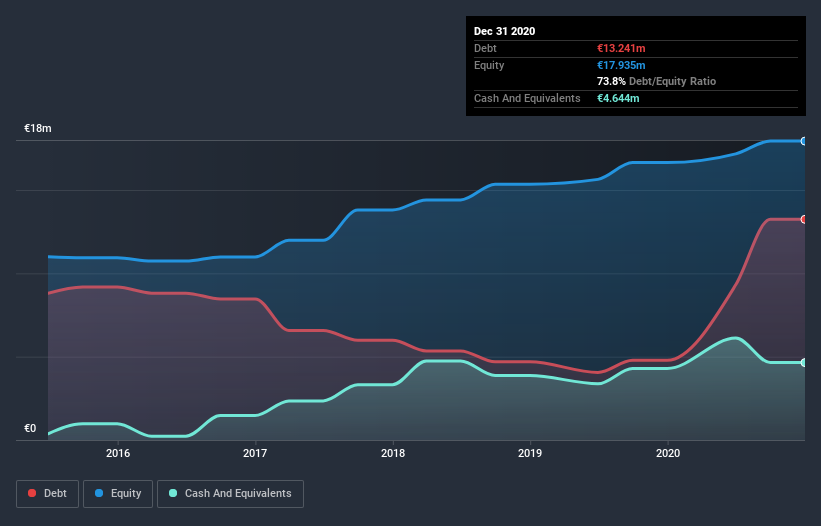The width and height of the screenshot is (821, 526).
Task: Click the 2018 x-axis label
Action: coord(393,453)
